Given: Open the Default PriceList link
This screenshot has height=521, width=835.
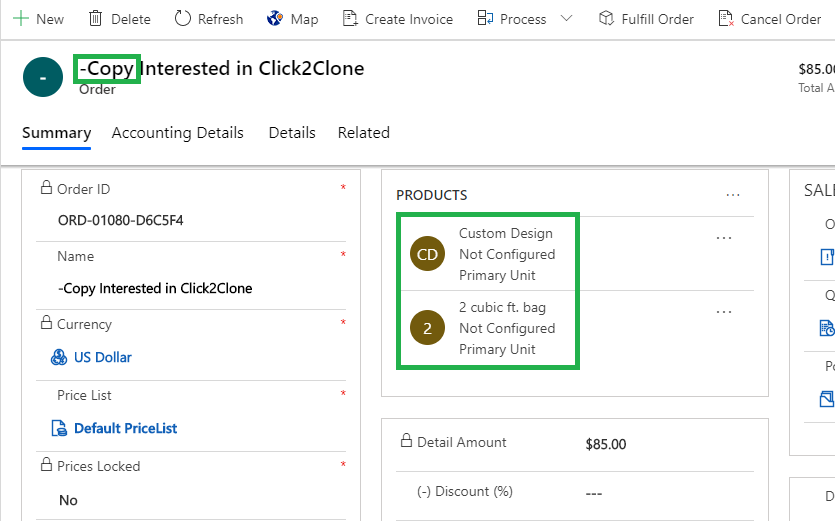Looking at the screenshot, I should (125, 428).
